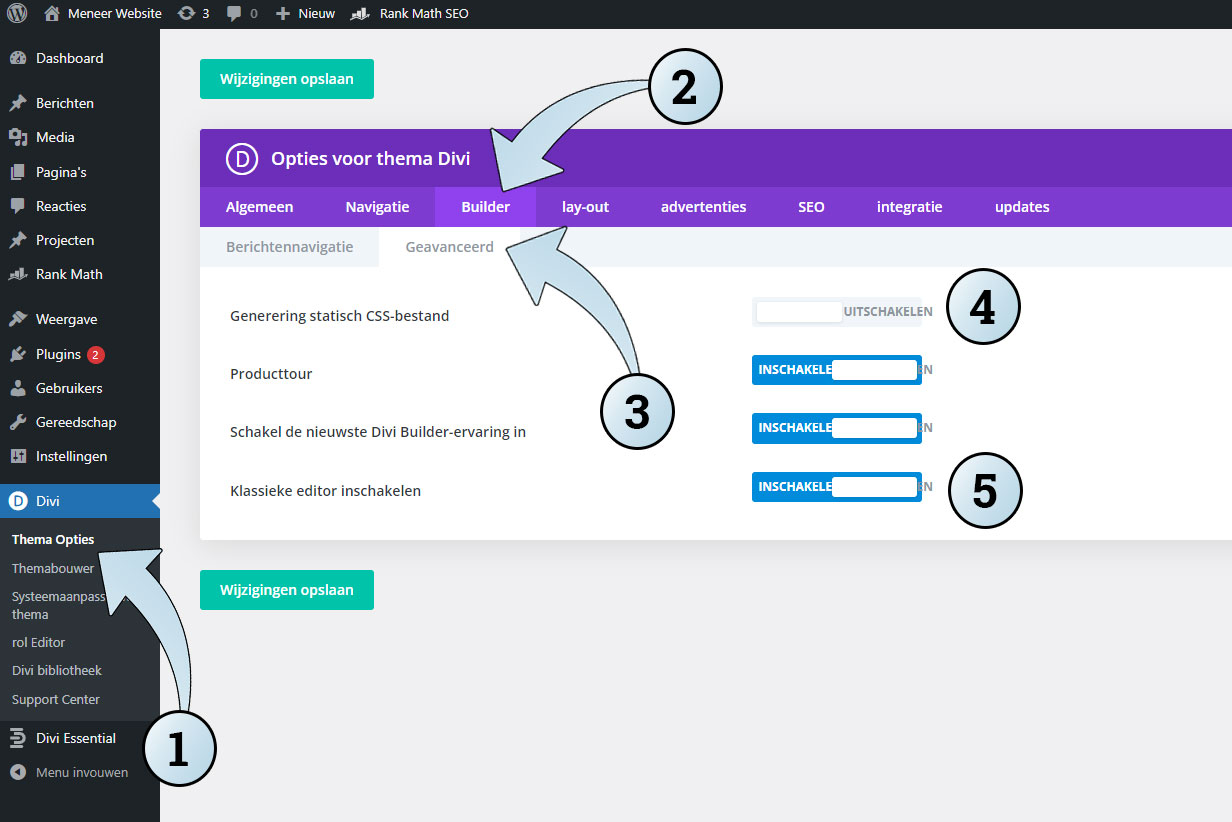Click the updates refresh icon
This screenshot has height=822, width=1232.
186,14
